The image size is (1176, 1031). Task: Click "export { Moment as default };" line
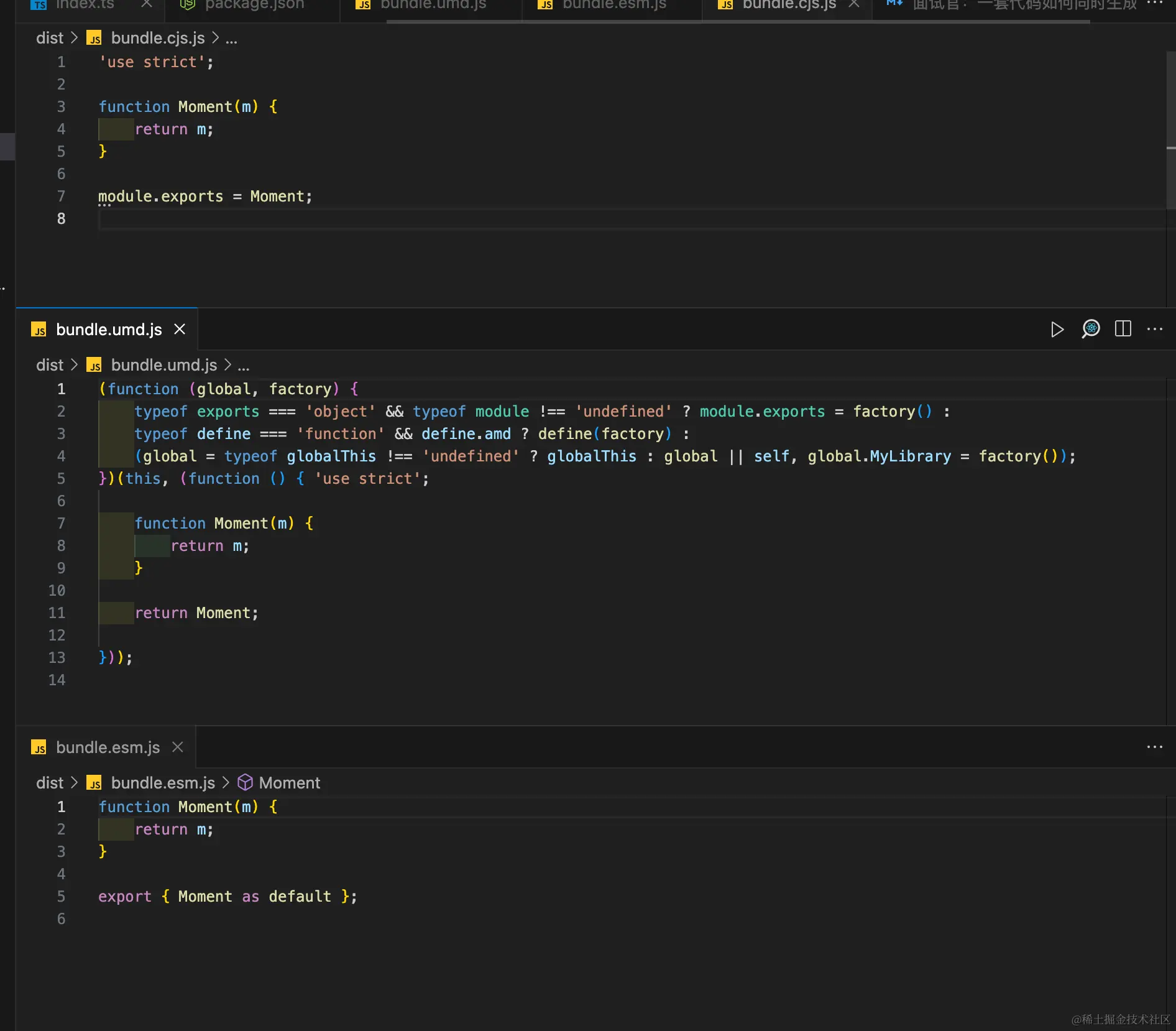point(227,897)
